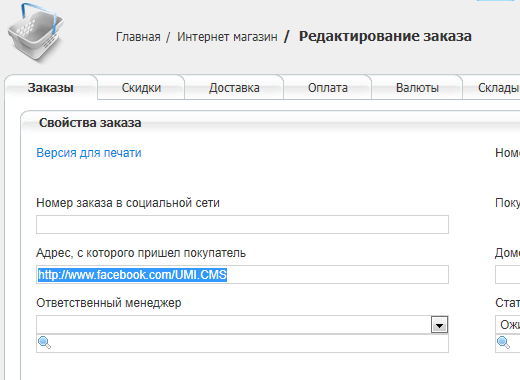
Task: Open the Ответственный менеджер dropdown arrow
Action: coord(439,325)
